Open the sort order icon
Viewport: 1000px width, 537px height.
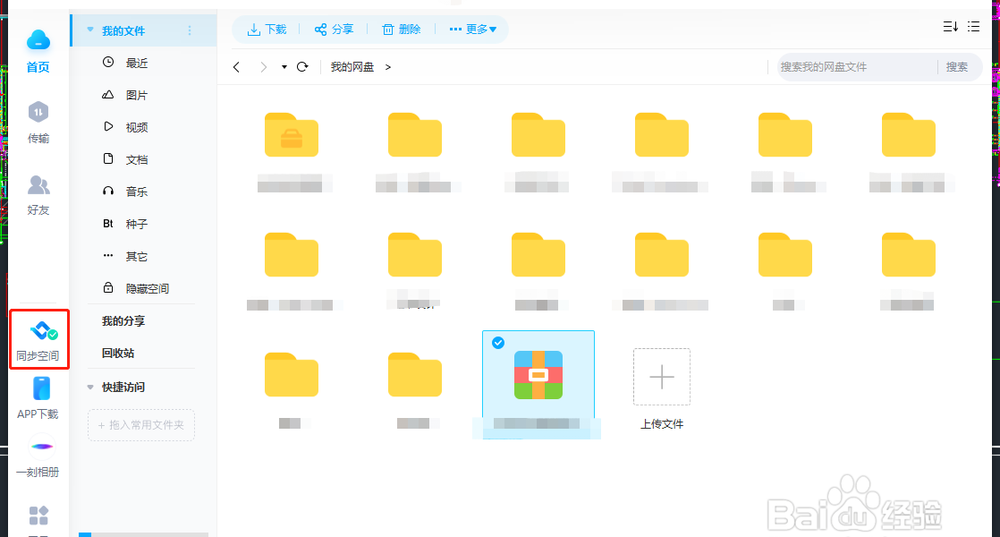pos(950,26)
